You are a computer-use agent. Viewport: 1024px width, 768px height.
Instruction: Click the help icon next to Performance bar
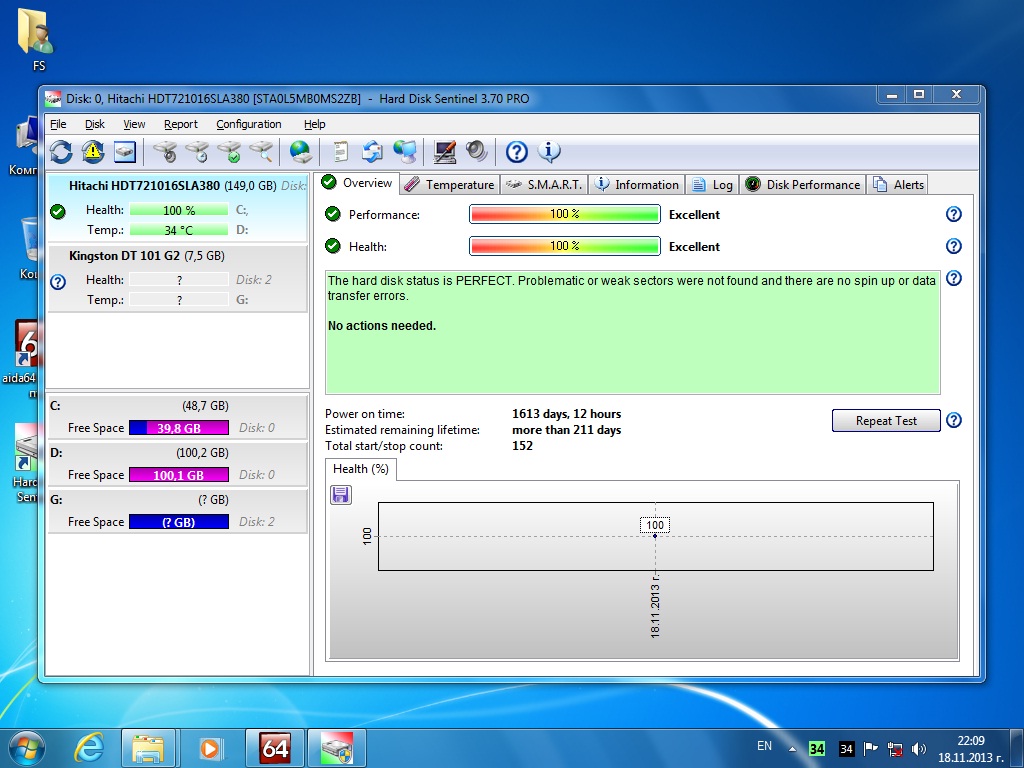953,214
